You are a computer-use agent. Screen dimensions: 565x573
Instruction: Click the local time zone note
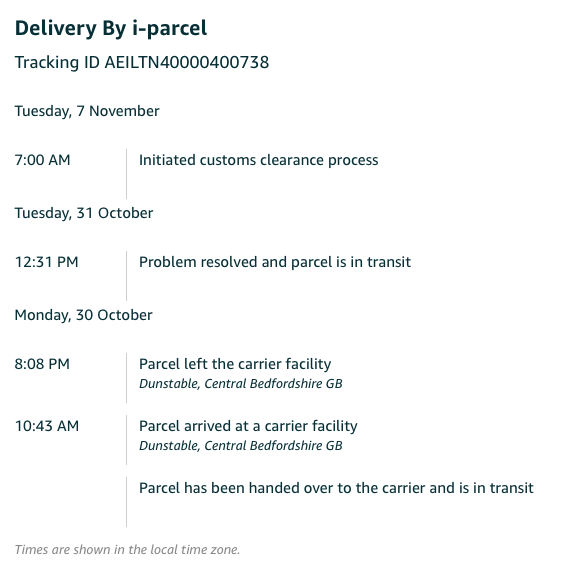pyautogui.click(x=127, y=550)
